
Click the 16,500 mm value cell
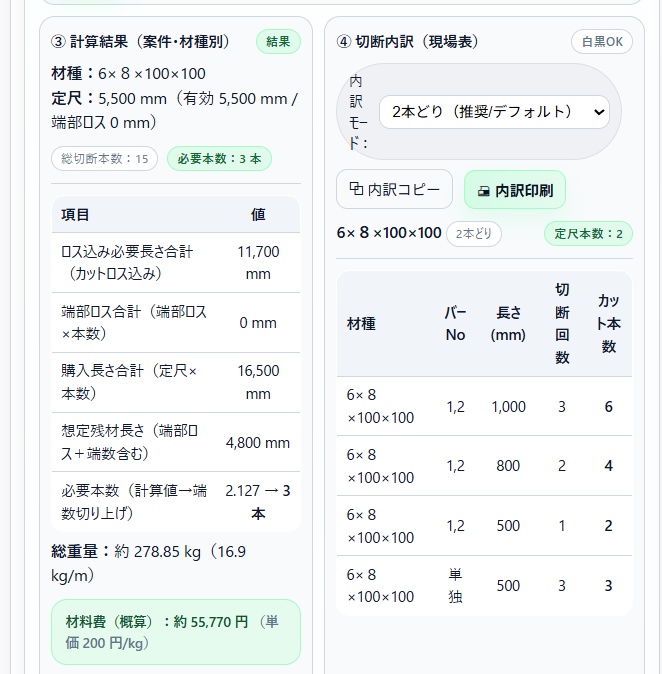258,382
